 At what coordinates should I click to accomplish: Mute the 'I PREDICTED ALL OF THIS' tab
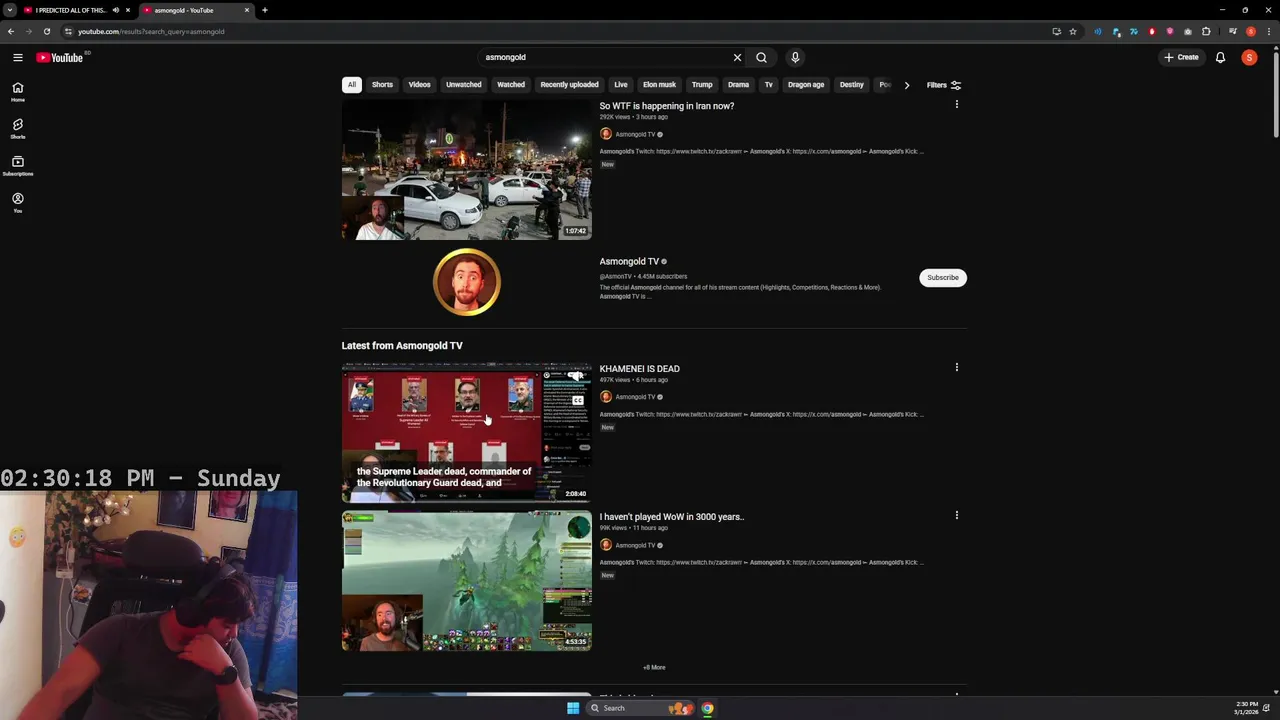pos(115,10)
